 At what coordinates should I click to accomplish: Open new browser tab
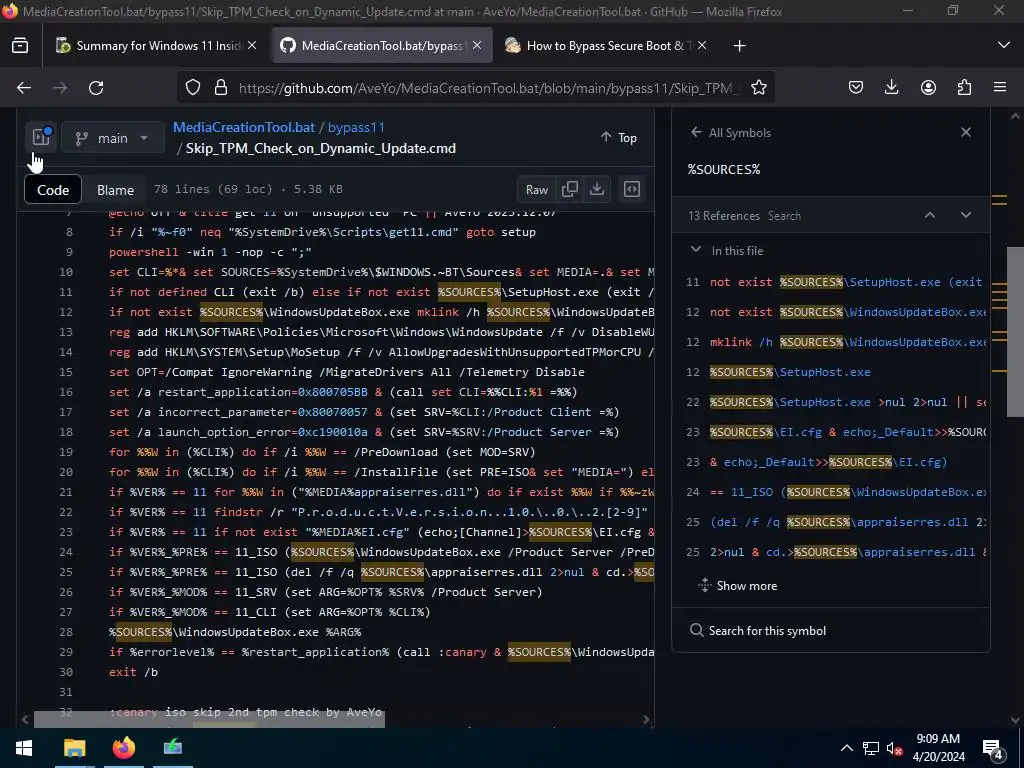[739, 46]
